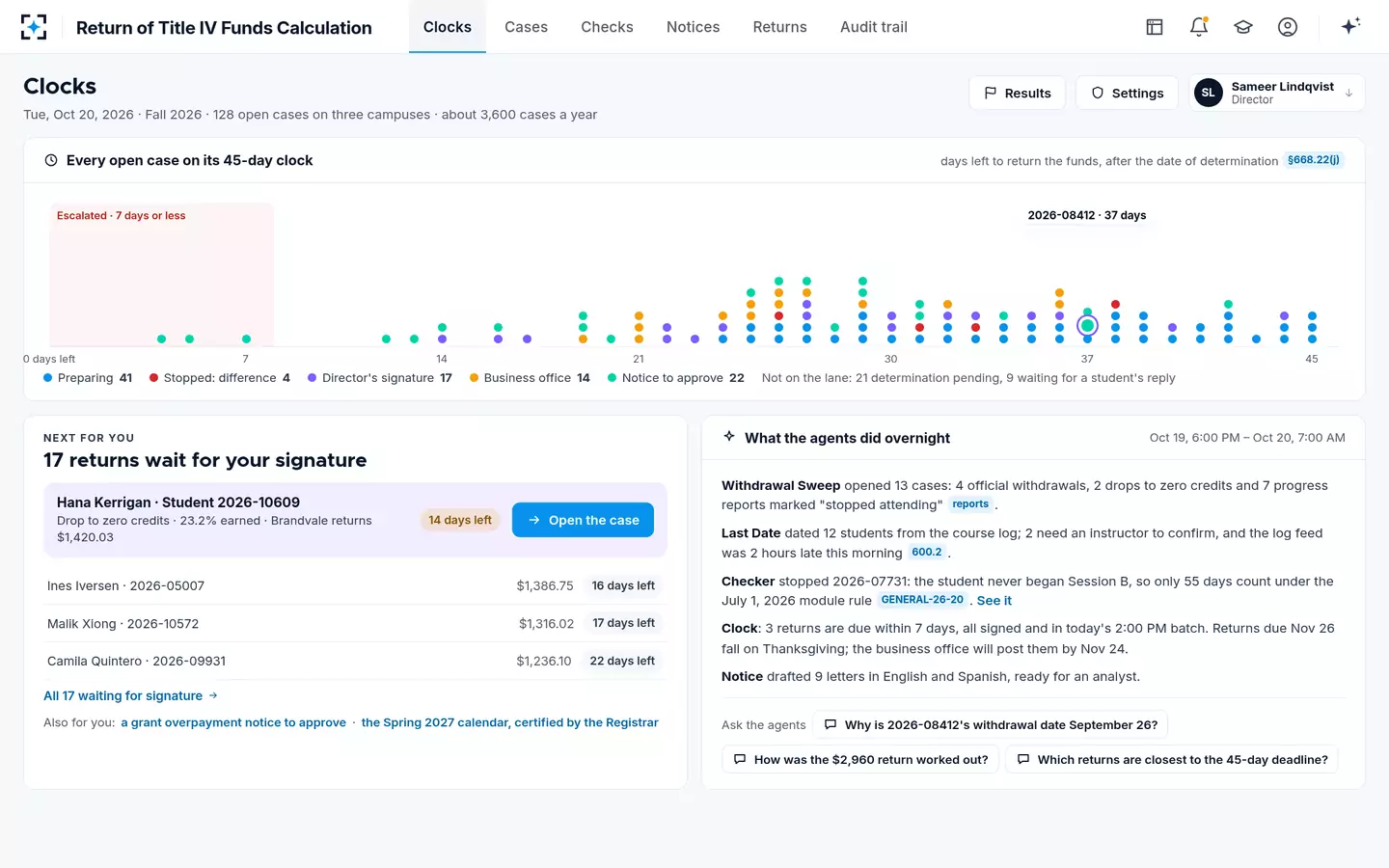Screen dimensions: 1389x868
Task: Open the §668.22(j) regulation citation
Action: point(1314,160)
